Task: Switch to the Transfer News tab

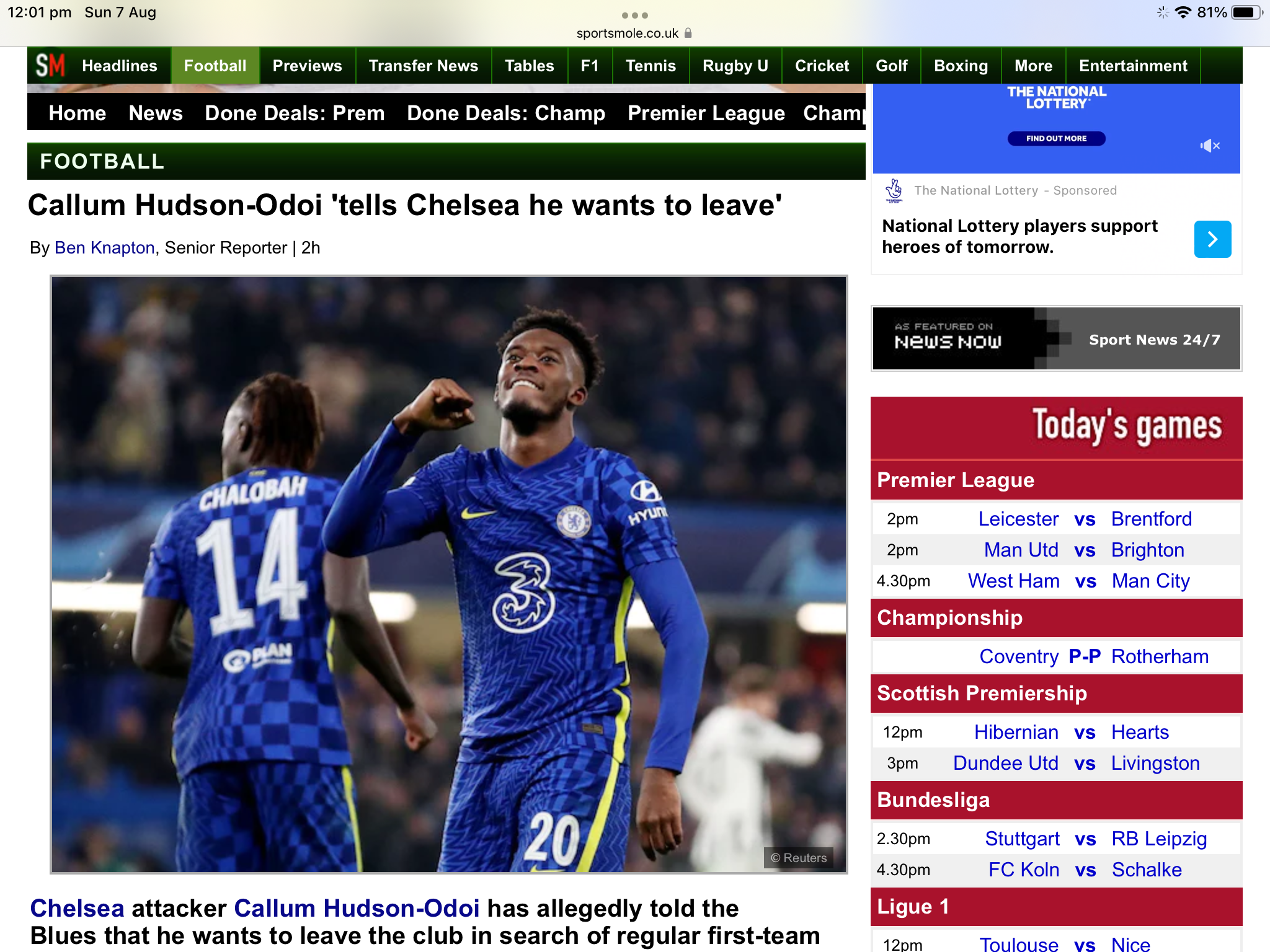Action: click(x=423, y=66)
